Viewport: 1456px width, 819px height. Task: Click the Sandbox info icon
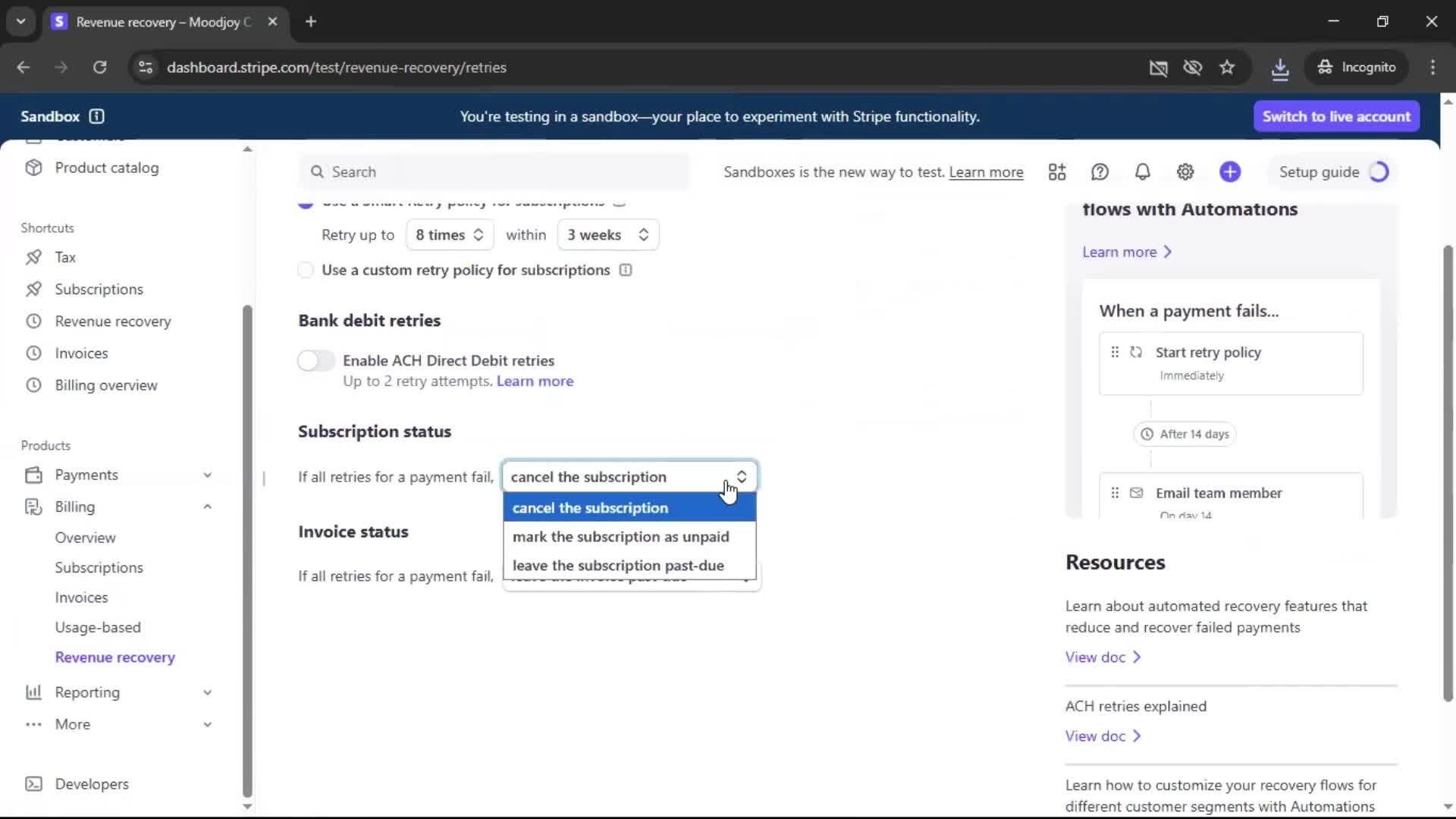(96, 116)
